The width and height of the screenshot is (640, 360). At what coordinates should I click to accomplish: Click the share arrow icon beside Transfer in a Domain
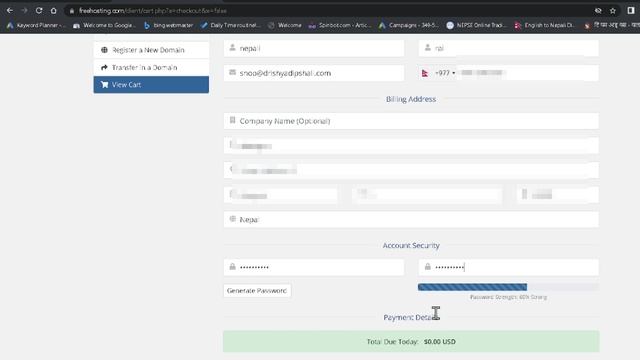[104, 67]
